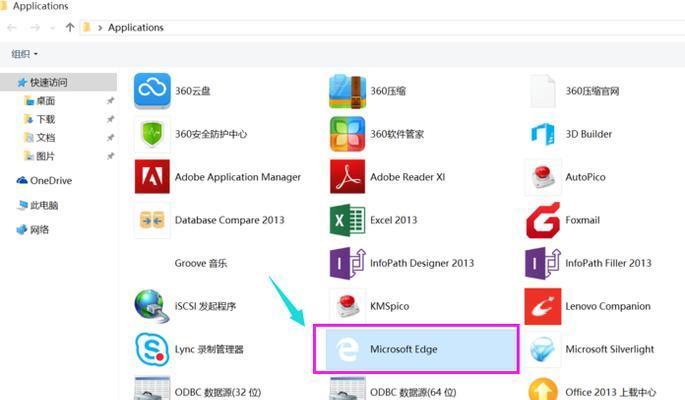
Task: Click Applications in the address bar
Action: coord(136,28)
